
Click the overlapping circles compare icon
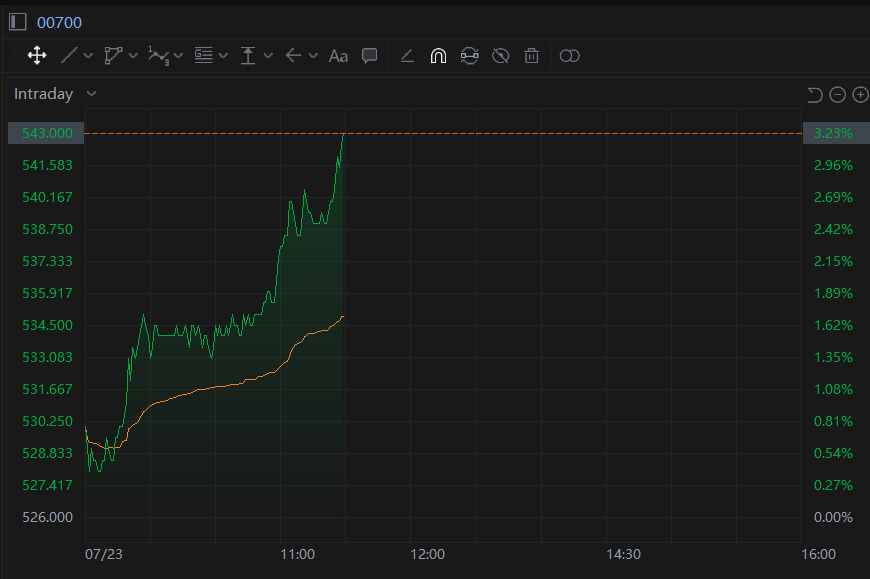(x=570, y=55)
